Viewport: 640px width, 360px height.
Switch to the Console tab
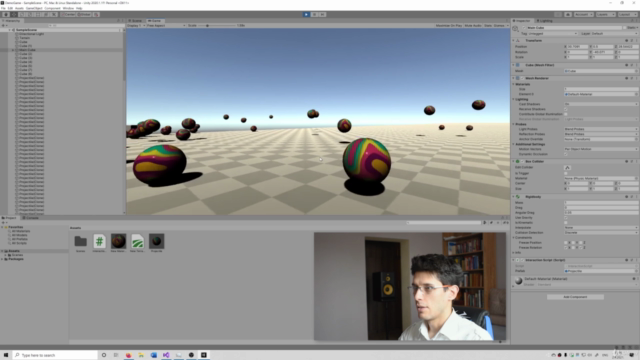click(31, 218)
